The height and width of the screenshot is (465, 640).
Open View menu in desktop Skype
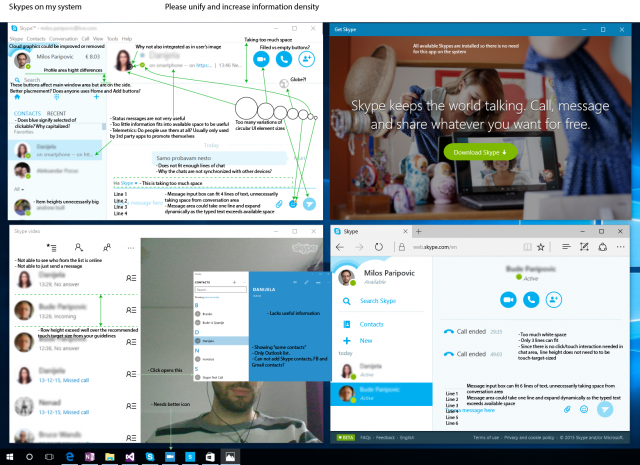click(x=98, y=39)
